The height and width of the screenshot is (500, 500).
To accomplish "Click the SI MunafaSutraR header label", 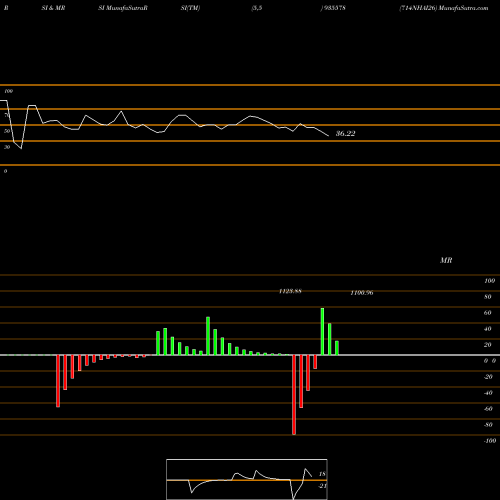I will [123, 8].
